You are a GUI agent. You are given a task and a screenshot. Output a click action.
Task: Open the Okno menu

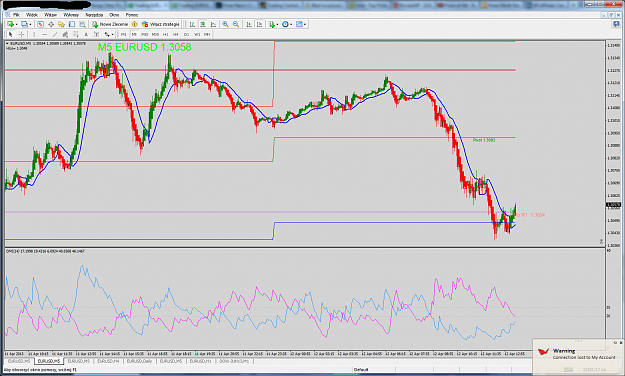point(114,15)
